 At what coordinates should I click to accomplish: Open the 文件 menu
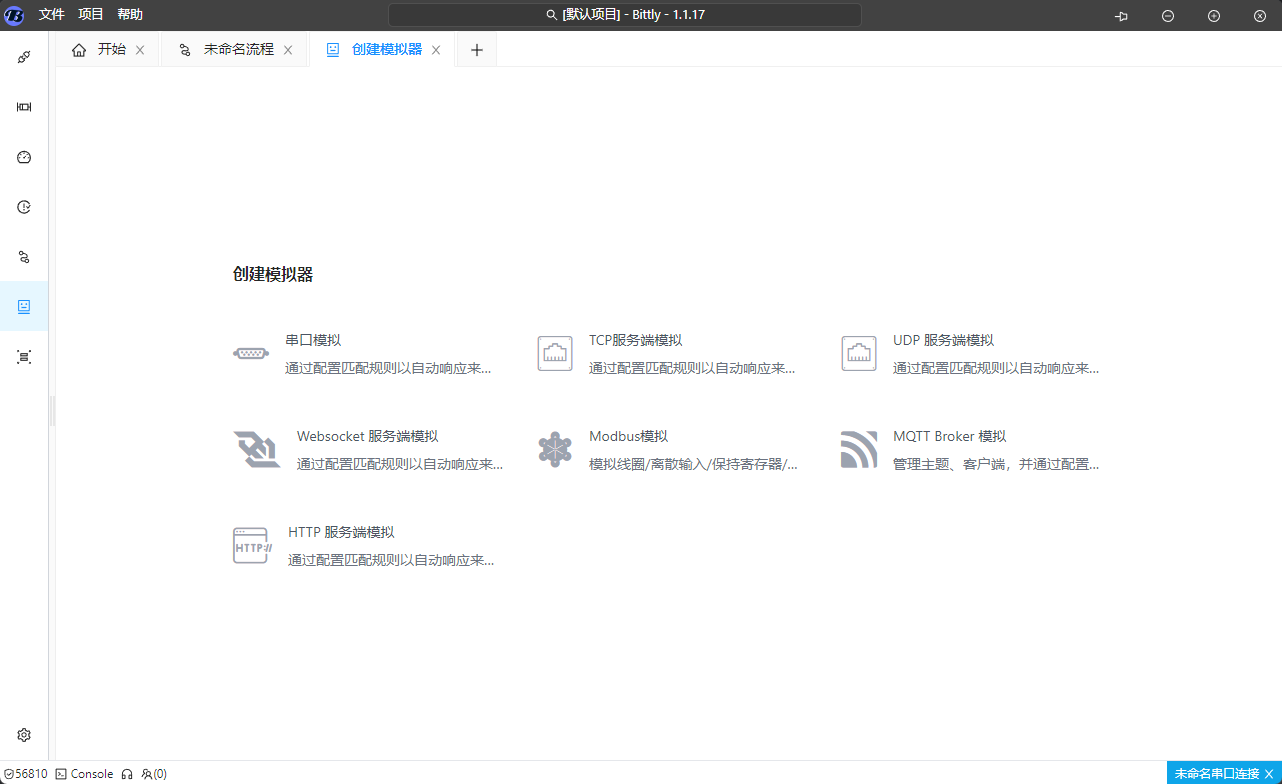[52, 15]
